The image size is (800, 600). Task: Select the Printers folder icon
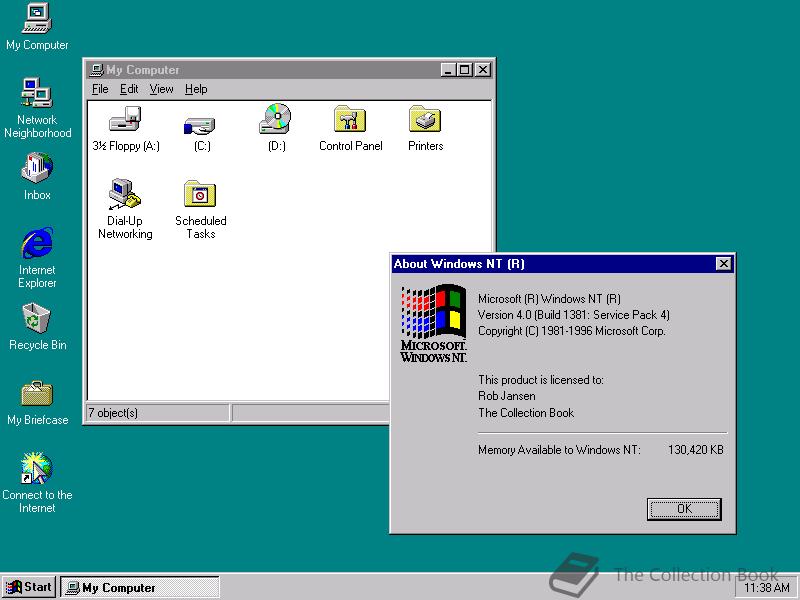pyautogui.click(x=424, y=122)
